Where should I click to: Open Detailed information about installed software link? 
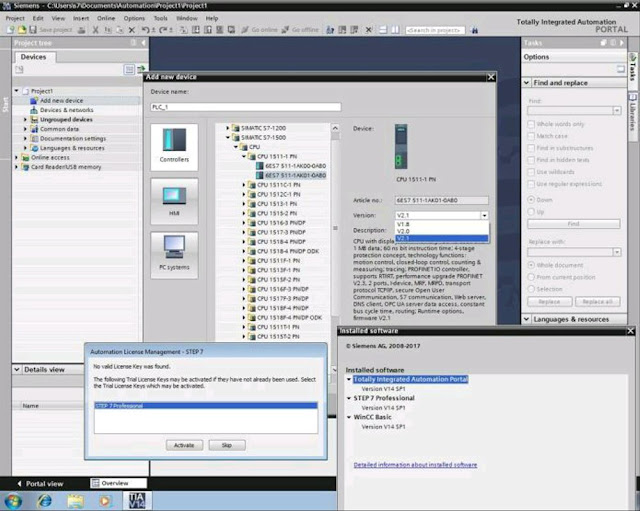(x=415, y=464)
